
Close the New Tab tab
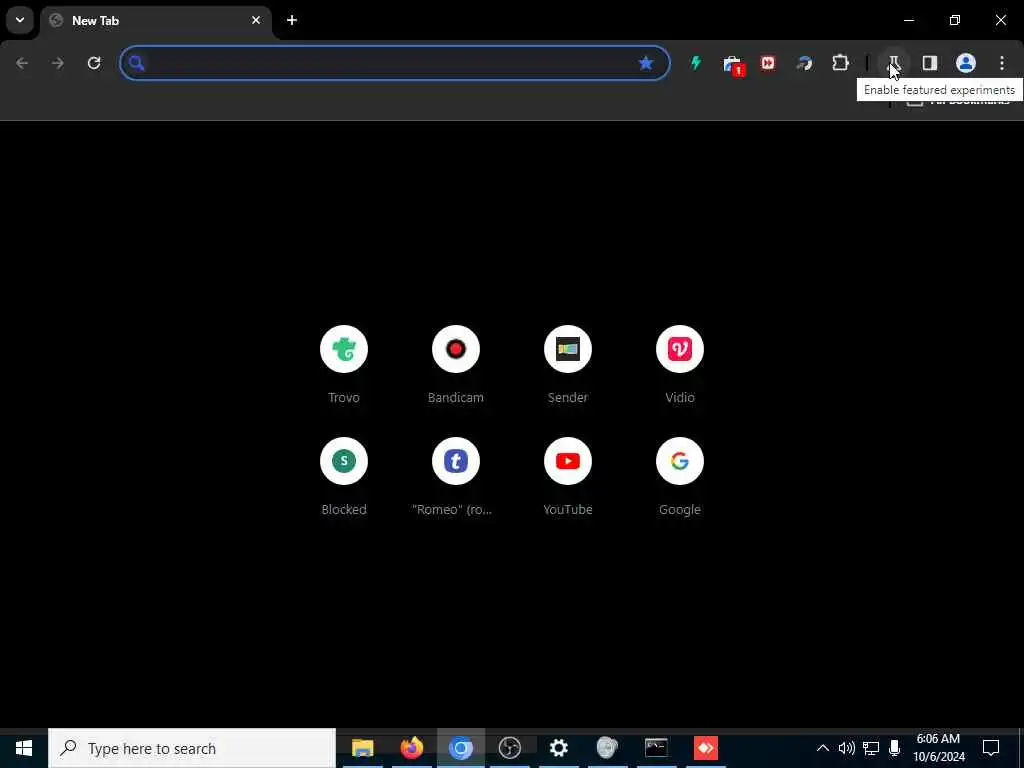256,20
